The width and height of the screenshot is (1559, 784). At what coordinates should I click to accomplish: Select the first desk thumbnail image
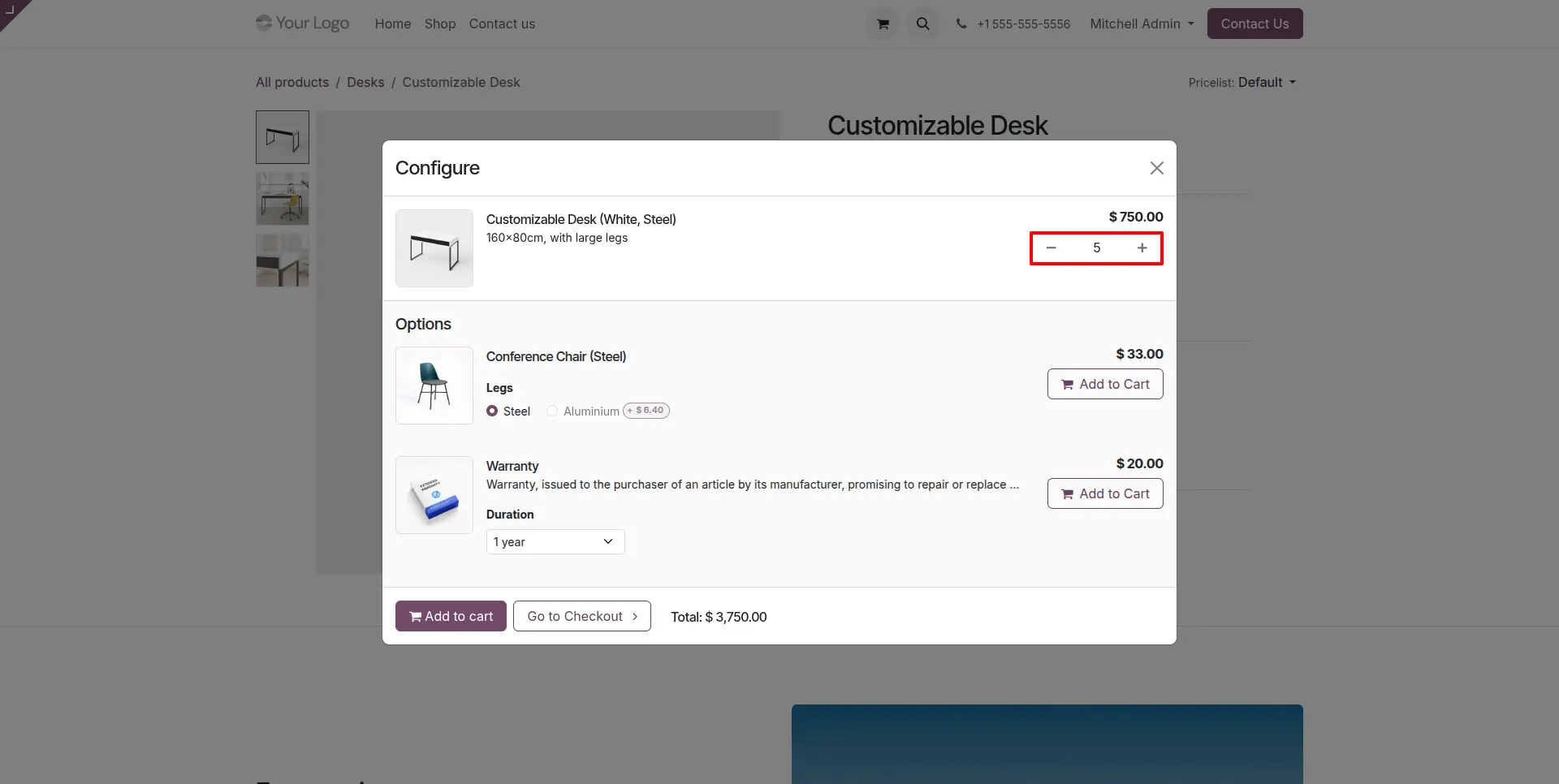pos(283,137)
